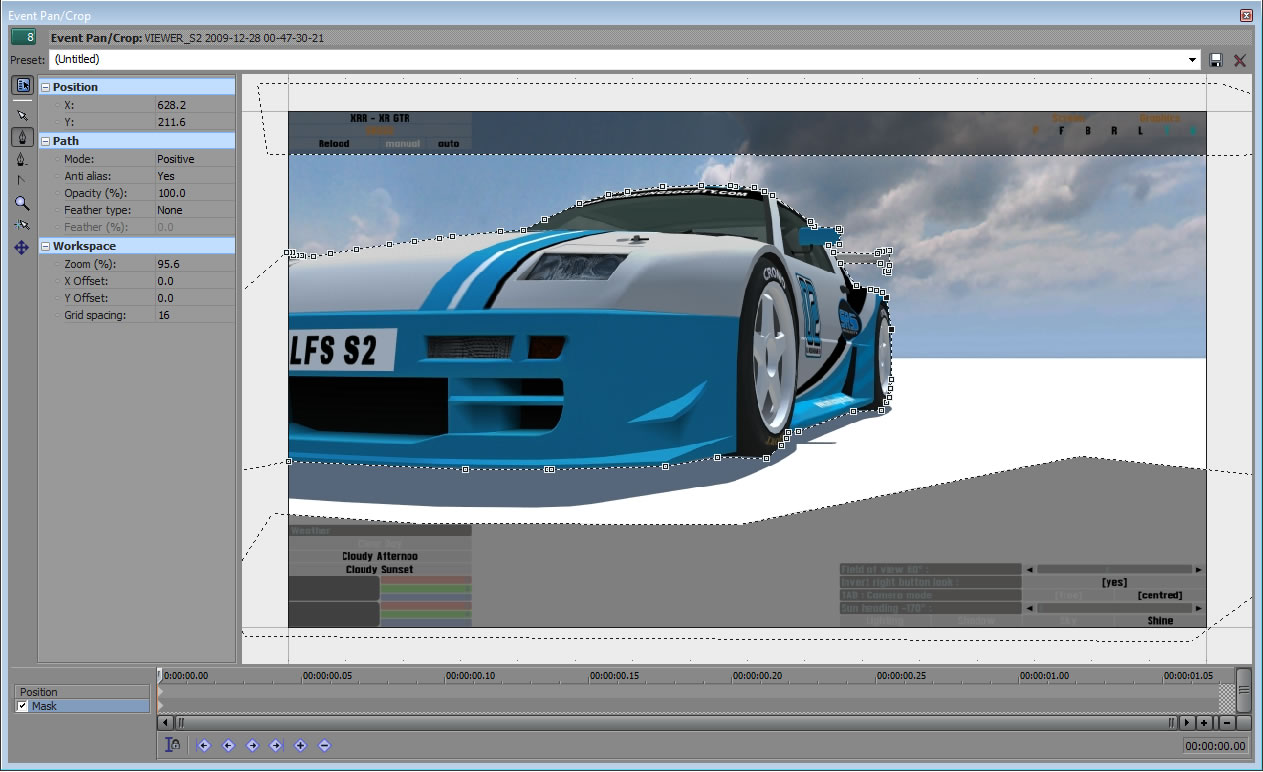Screen dimensions: 1263x772
Task: Zoom out the keyframe timeline with minus
Action: pyautogui.click(x=1227, y=722)
